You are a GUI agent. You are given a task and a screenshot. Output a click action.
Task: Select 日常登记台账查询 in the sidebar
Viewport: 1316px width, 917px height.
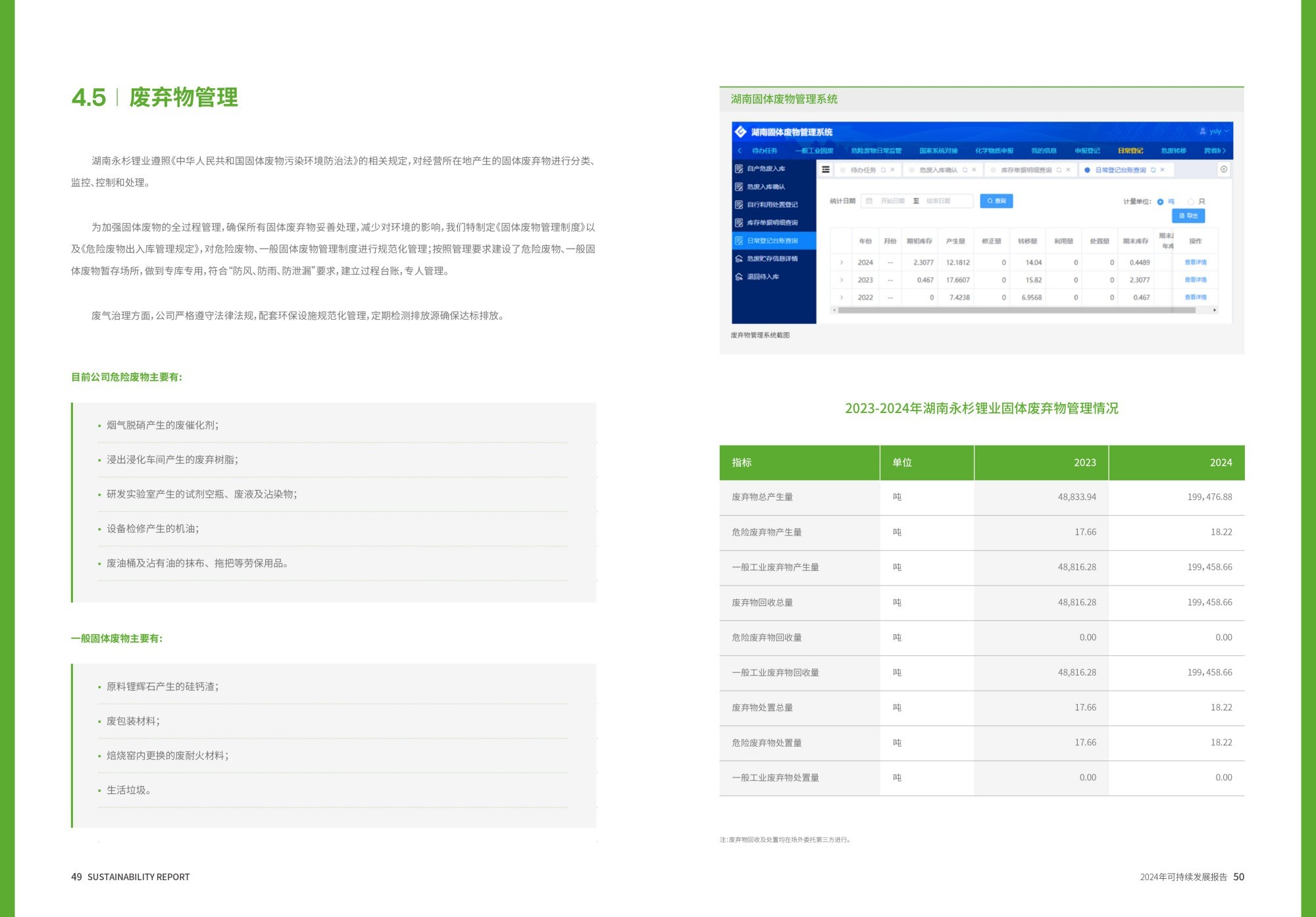[774, 241]
